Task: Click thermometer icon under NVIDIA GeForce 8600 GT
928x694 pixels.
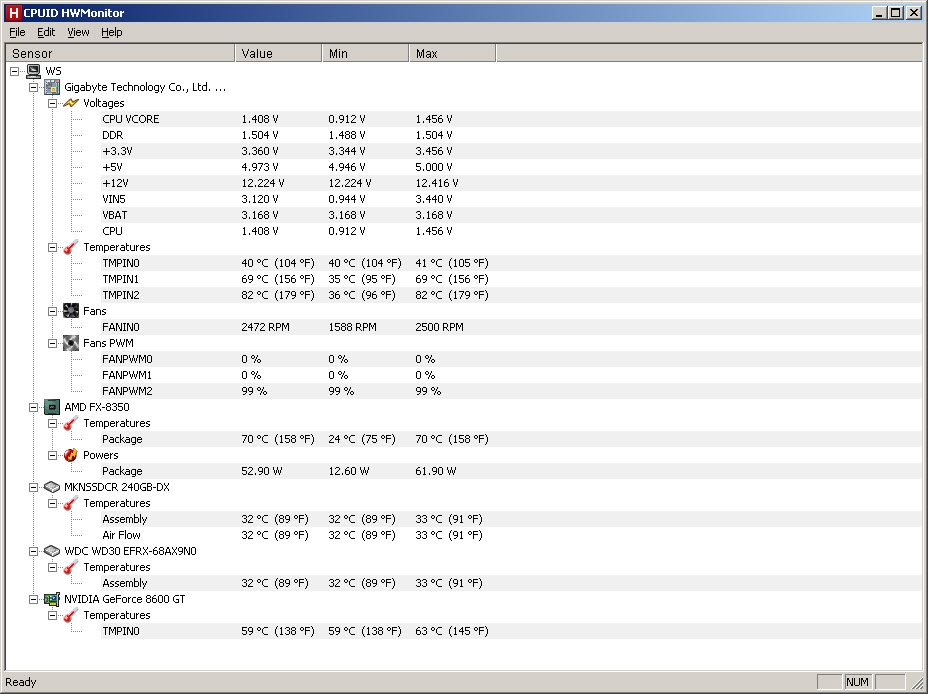Action: point(71,615)
